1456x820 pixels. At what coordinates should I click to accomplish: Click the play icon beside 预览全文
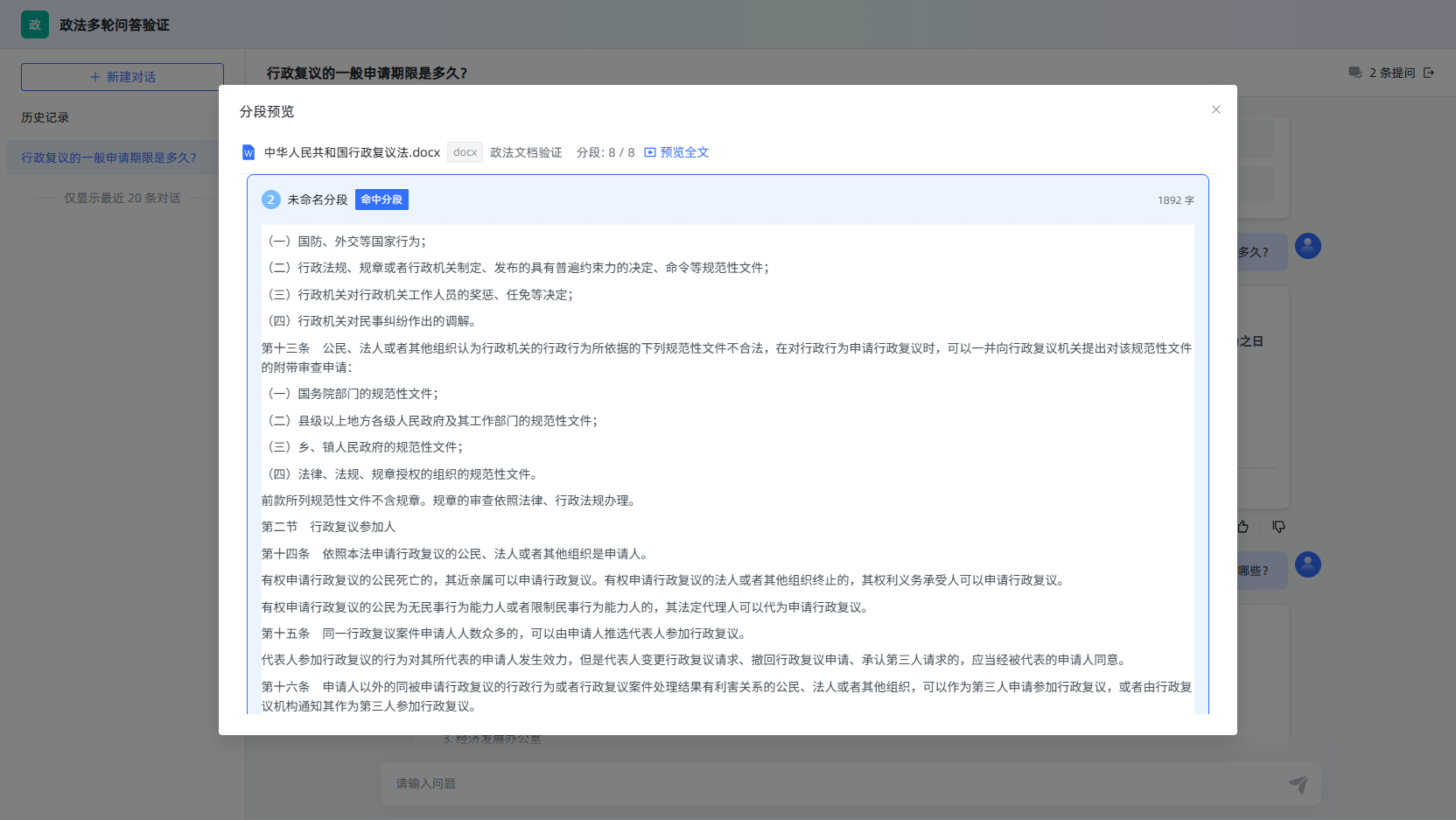click(x=650, y=152)
